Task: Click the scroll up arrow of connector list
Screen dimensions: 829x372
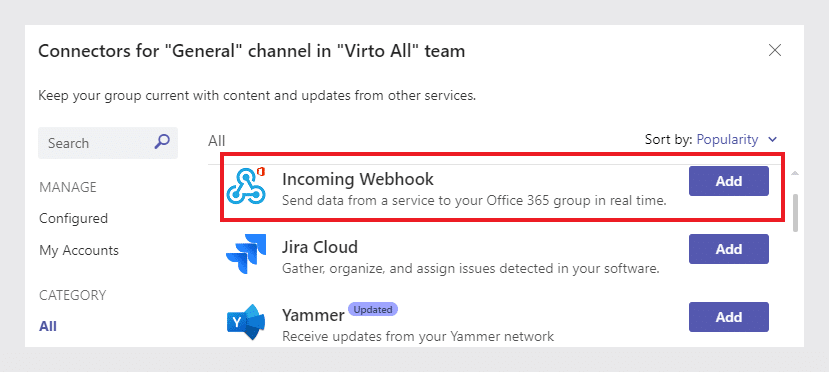Action: tap(795, 173)
